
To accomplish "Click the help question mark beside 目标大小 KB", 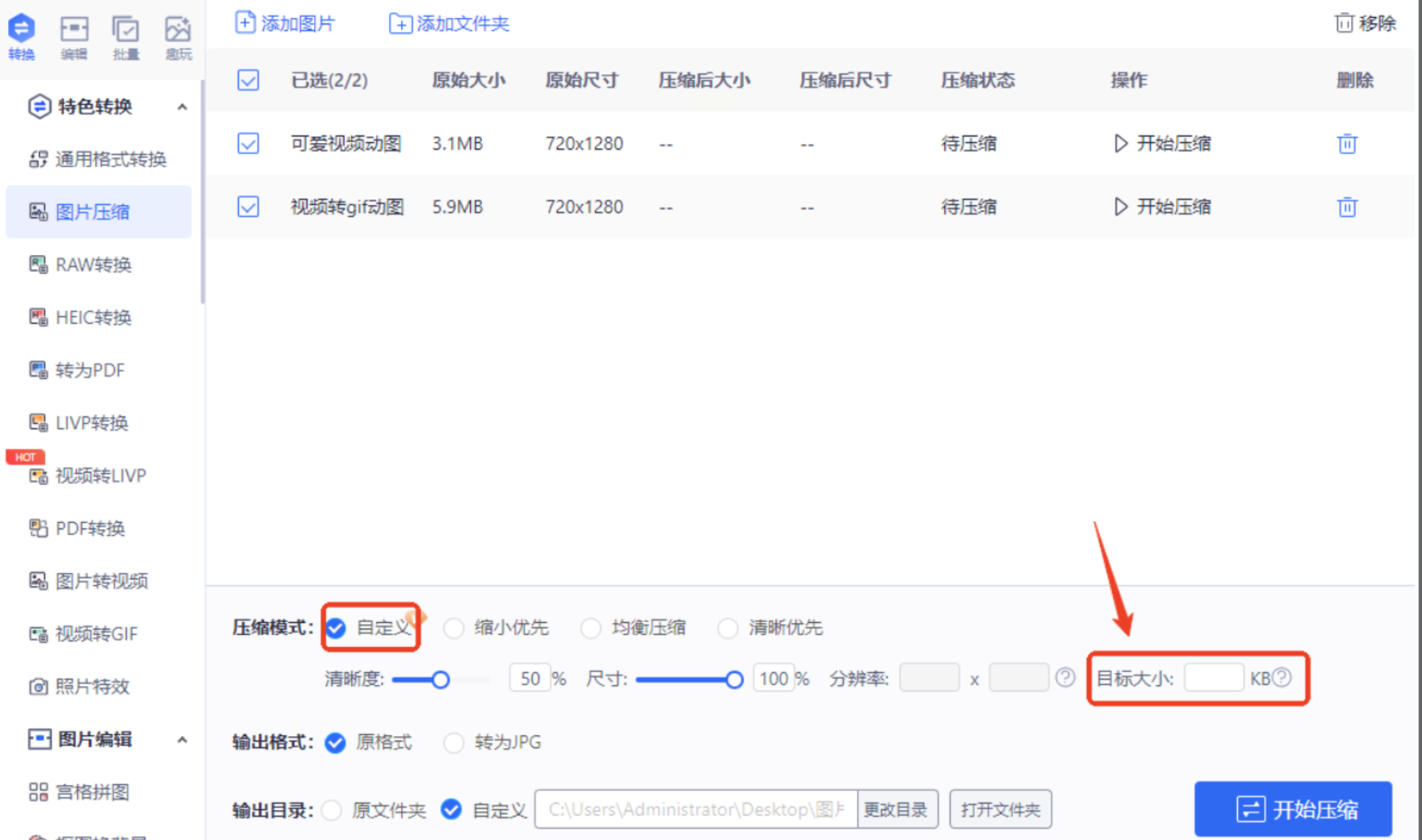I will 1282,677.
